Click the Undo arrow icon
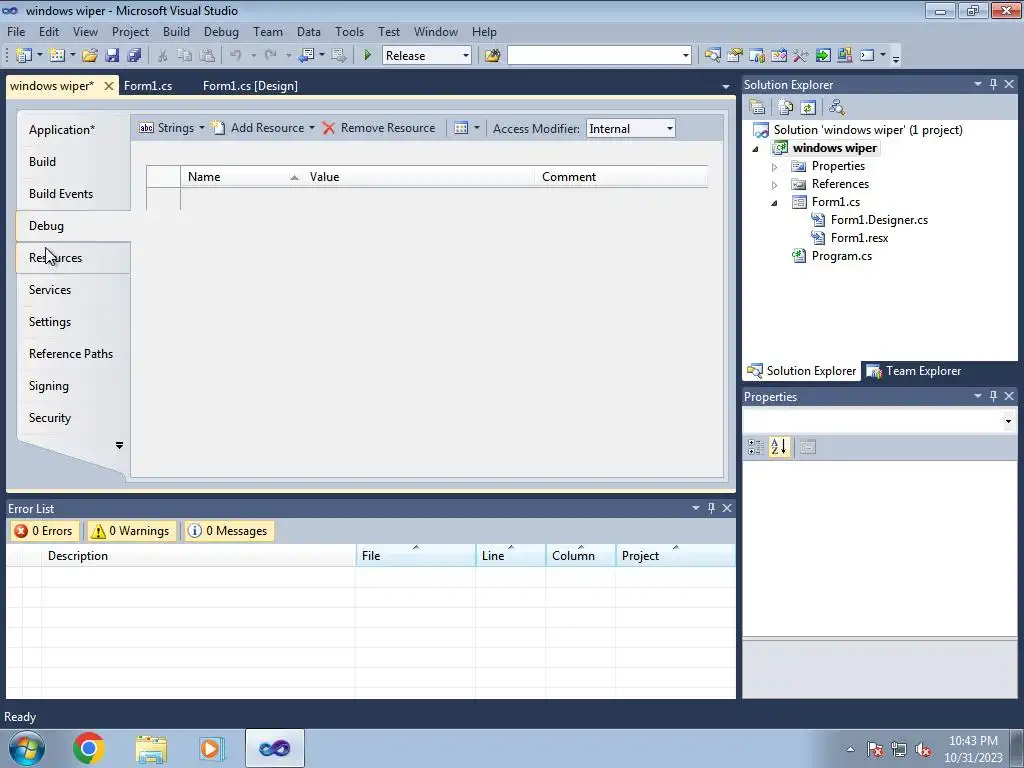 236,56
